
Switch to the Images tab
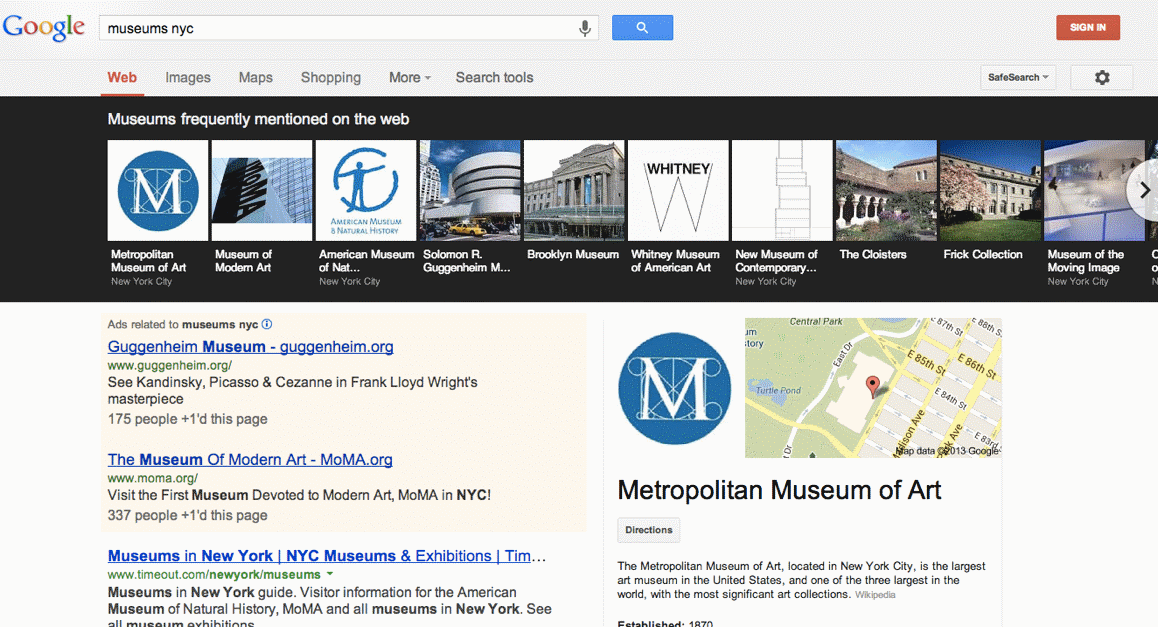coord(188,77)
